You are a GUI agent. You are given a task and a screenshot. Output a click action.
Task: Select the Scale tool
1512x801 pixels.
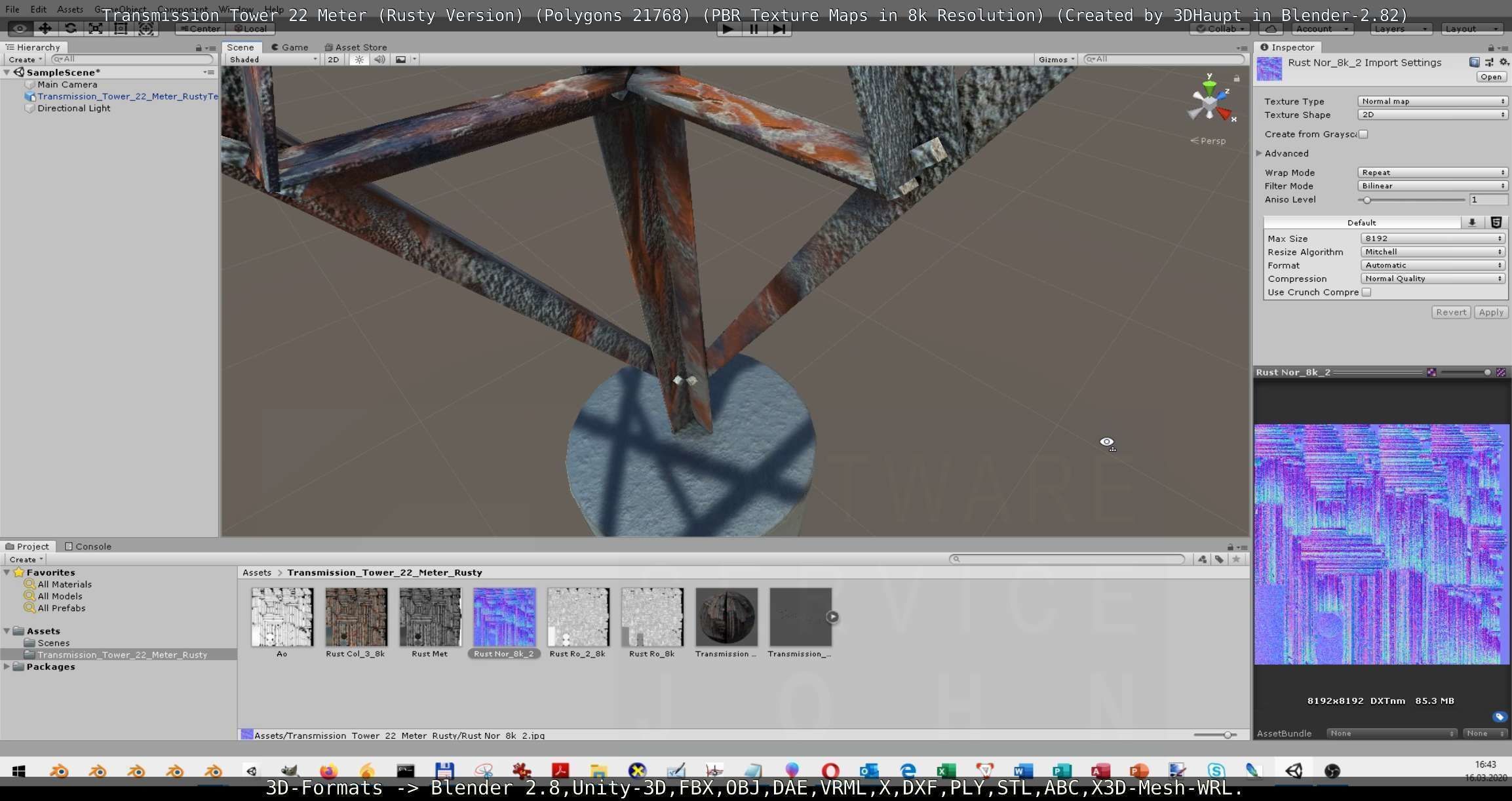96,29
